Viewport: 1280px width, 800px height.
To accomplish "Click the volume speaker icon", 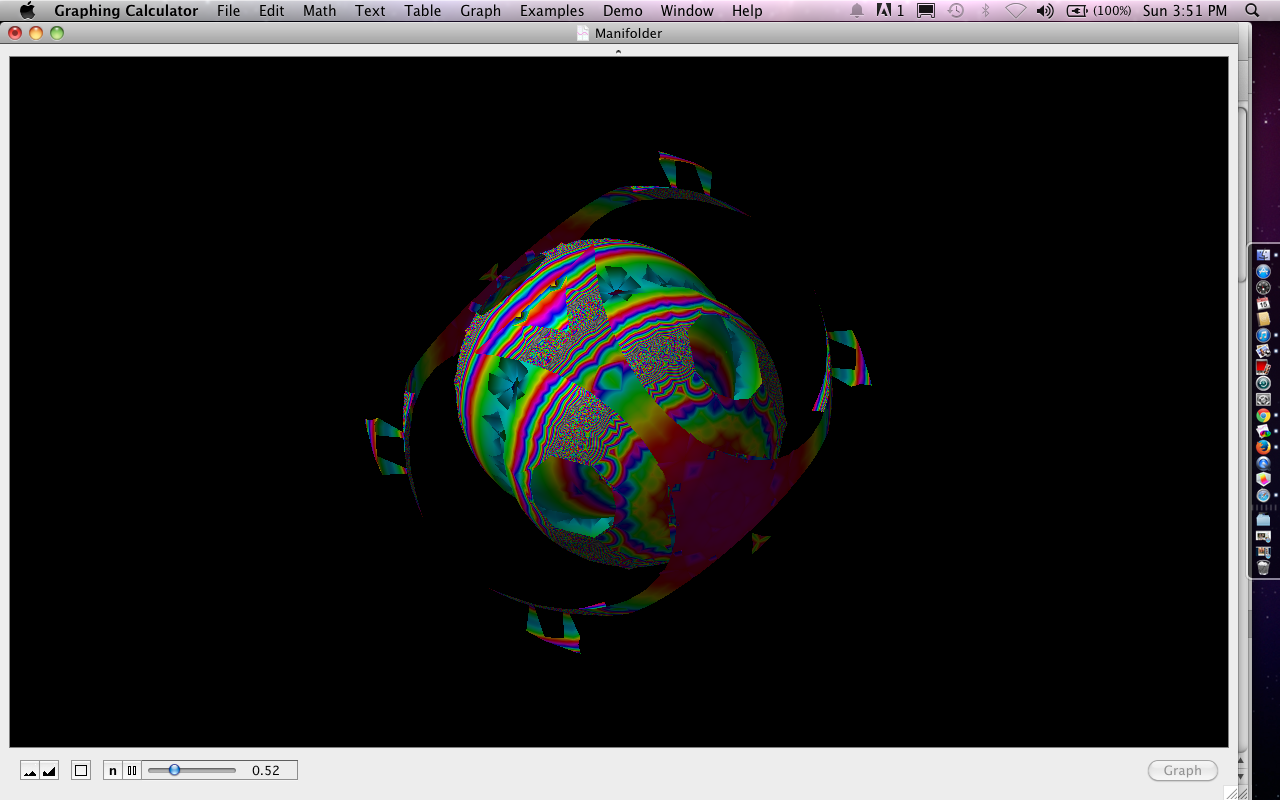I will tap(1045, 10).
